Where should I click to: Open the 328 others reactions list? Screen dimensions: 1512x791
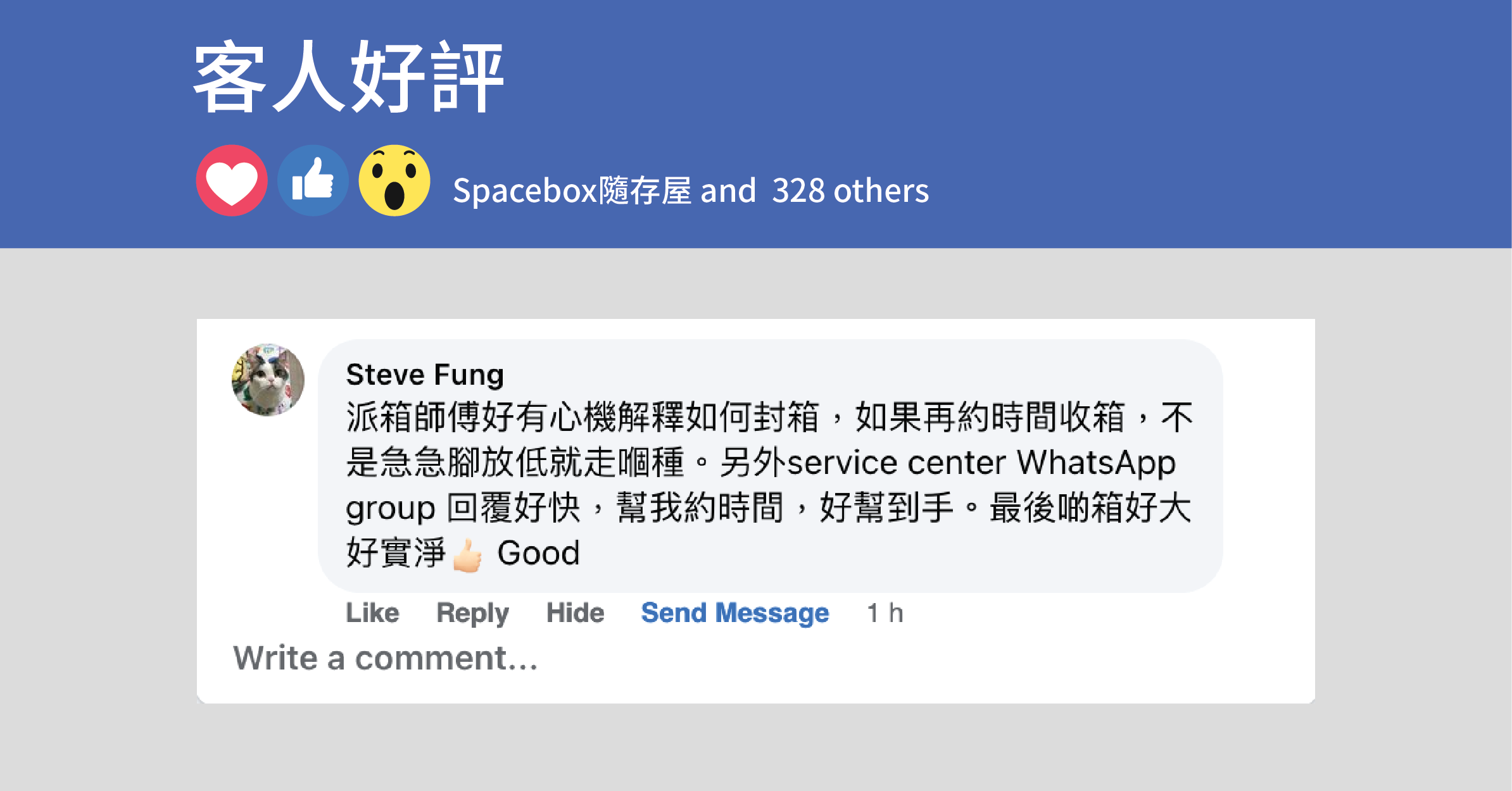(x=850, y=190)
